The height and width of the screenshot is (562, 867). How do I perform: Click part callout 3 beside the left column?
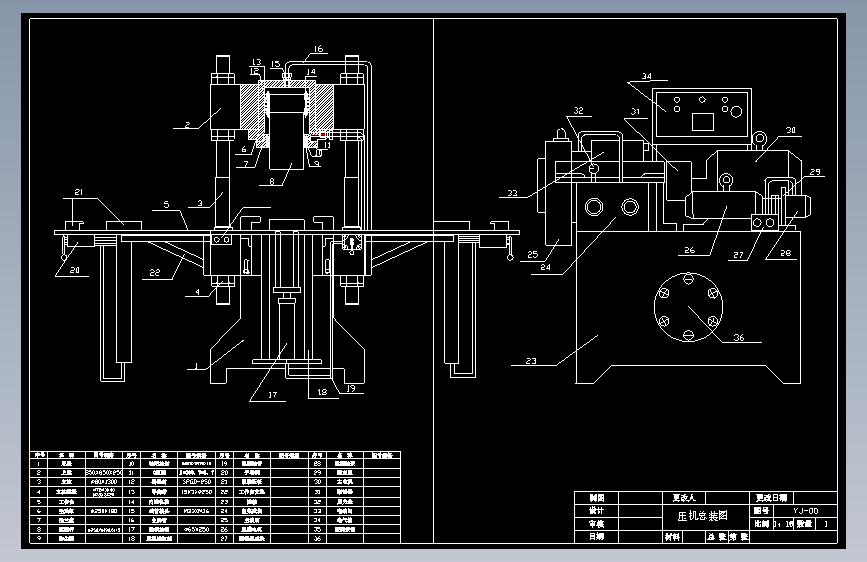pos(200,203)
